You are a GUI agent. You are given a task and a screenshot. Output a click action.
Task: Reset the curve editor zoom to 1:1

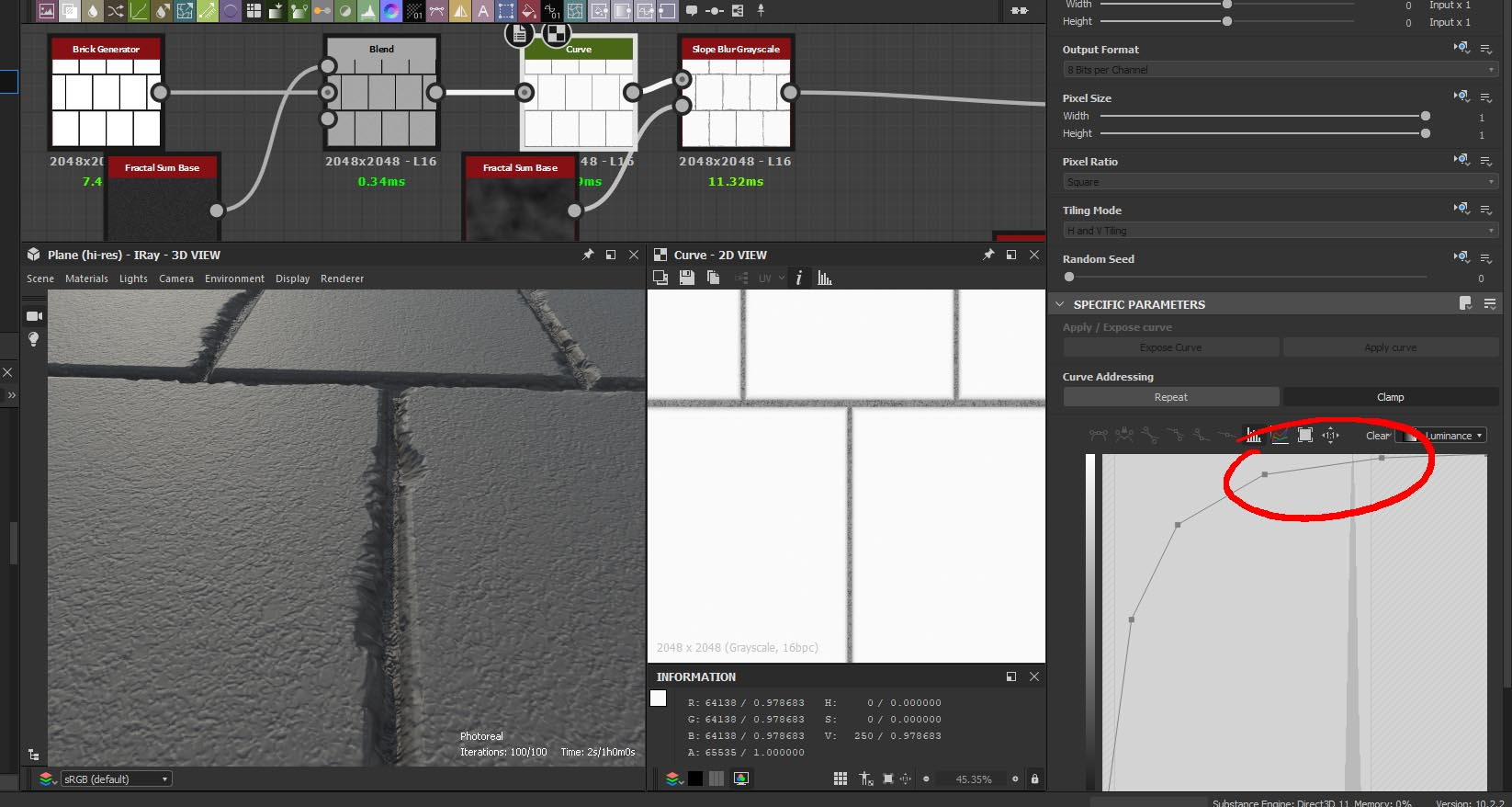(1330, 436)
